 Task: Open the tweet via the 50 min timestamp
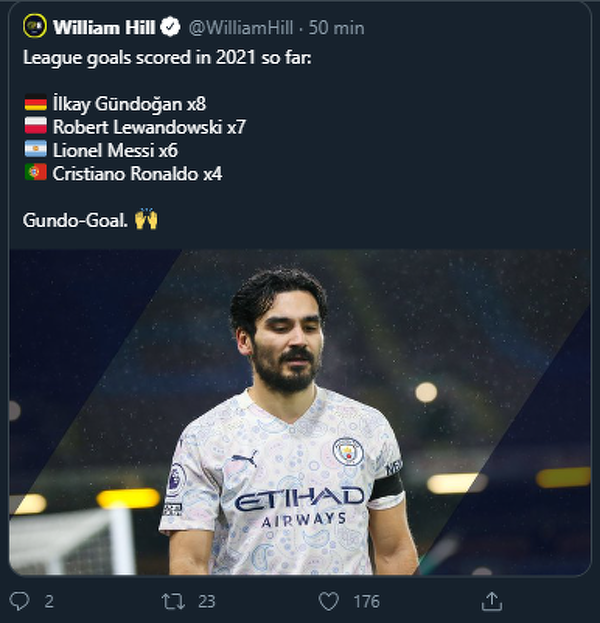[x=336, y=28]
